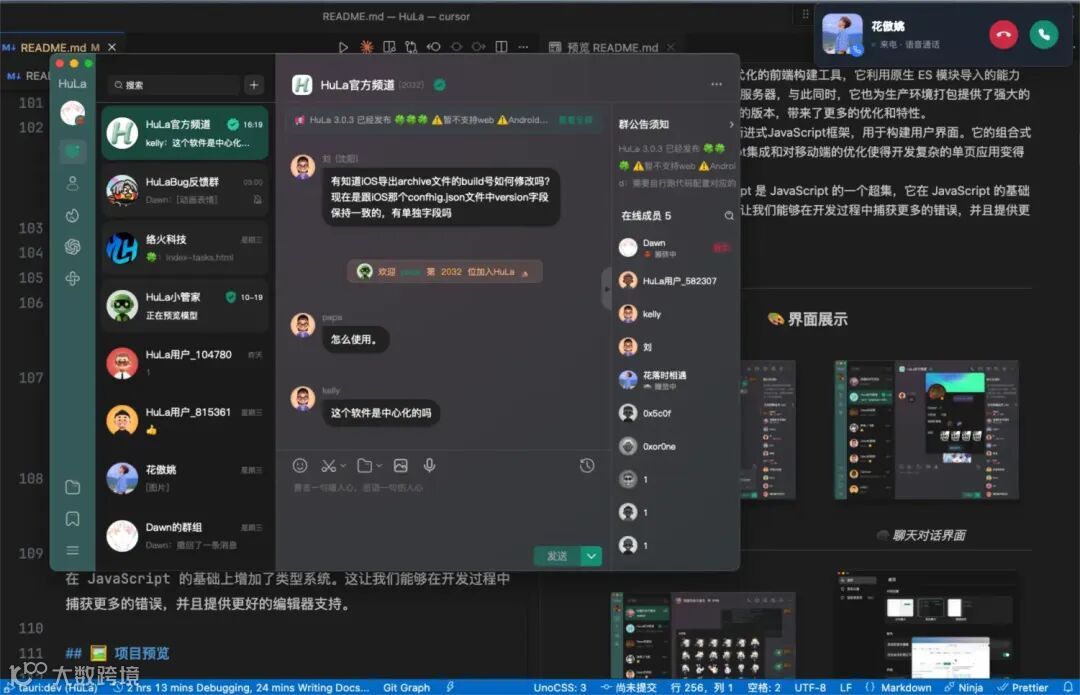Open the HuLa用户_815361 conversation
Viewport: 1080px width, 695px height.
click(185, 420)
